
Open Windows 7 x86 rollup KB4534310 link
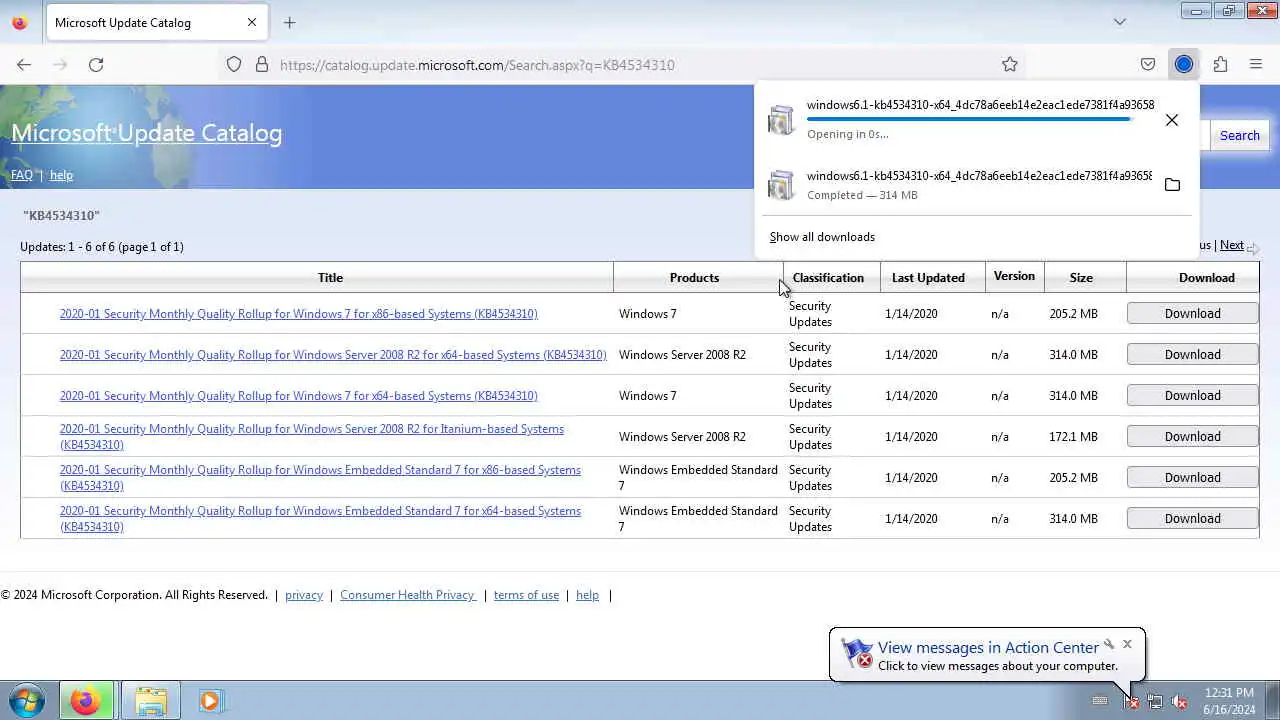298,314
